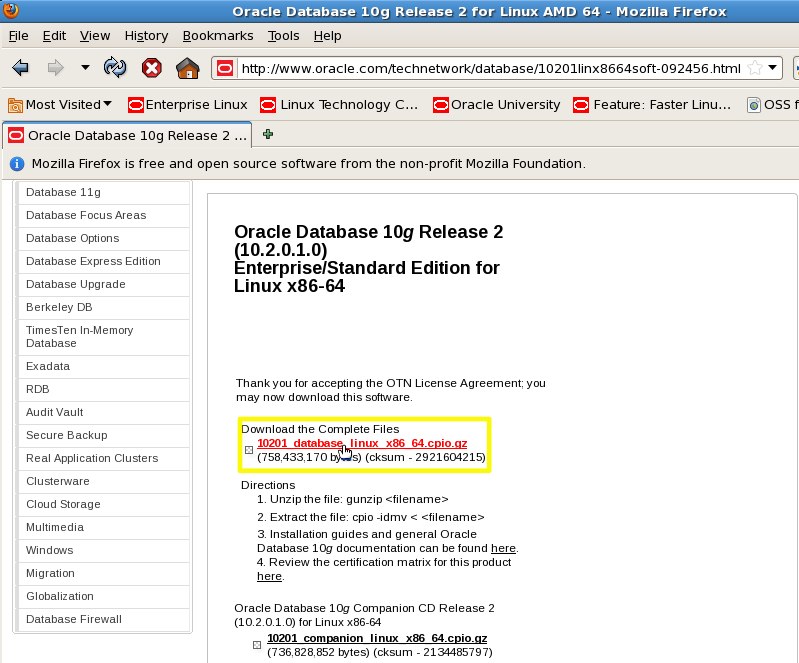799x663 pixels.
Task: Go to the Home page icon
Action: 188,68
